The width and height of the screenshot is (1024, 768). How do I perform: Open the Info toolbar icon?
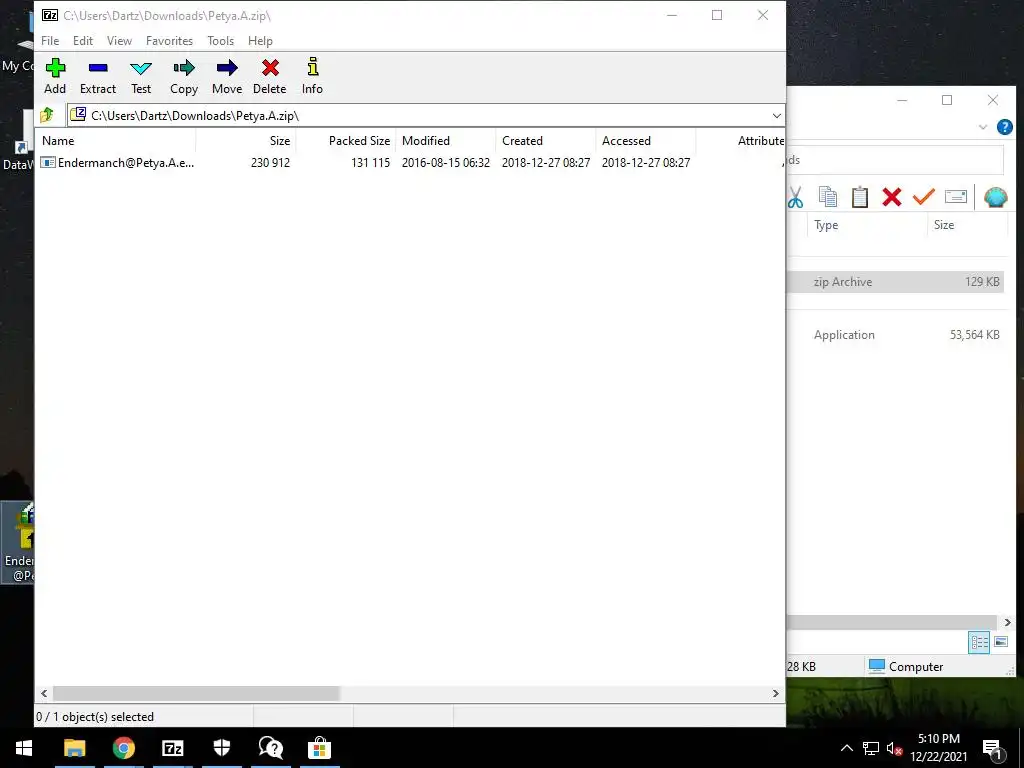click(312, 76)
